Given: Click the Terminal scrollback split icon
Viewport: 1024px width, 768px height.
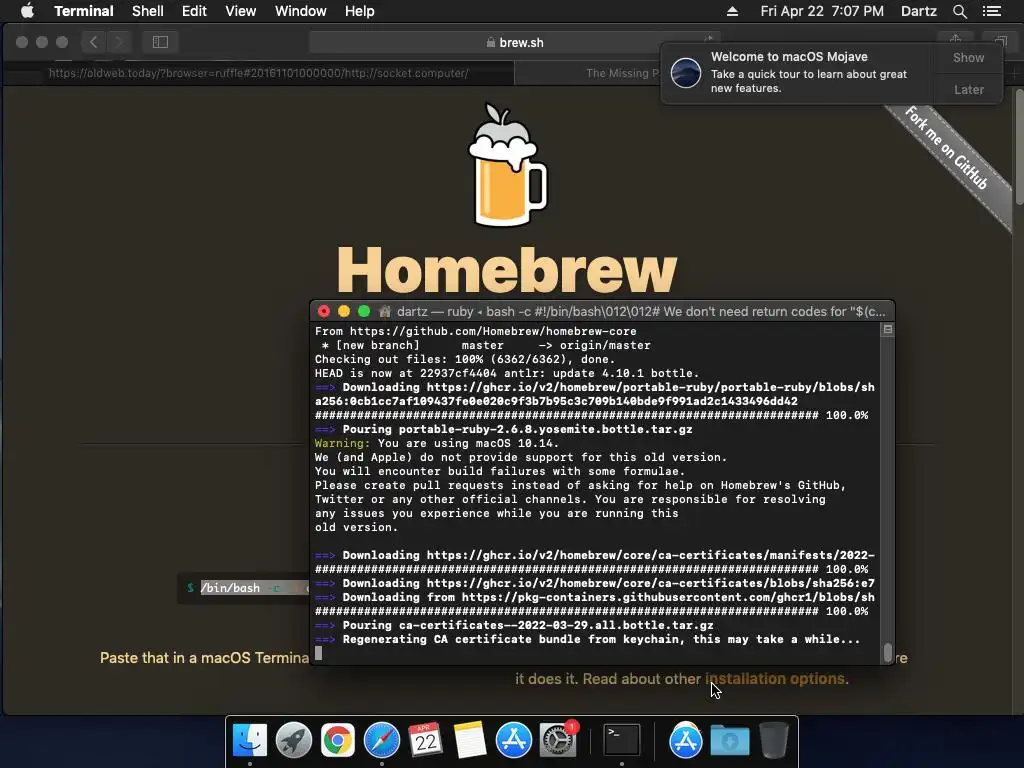Looking at the screenshot, I should [888, 330].
